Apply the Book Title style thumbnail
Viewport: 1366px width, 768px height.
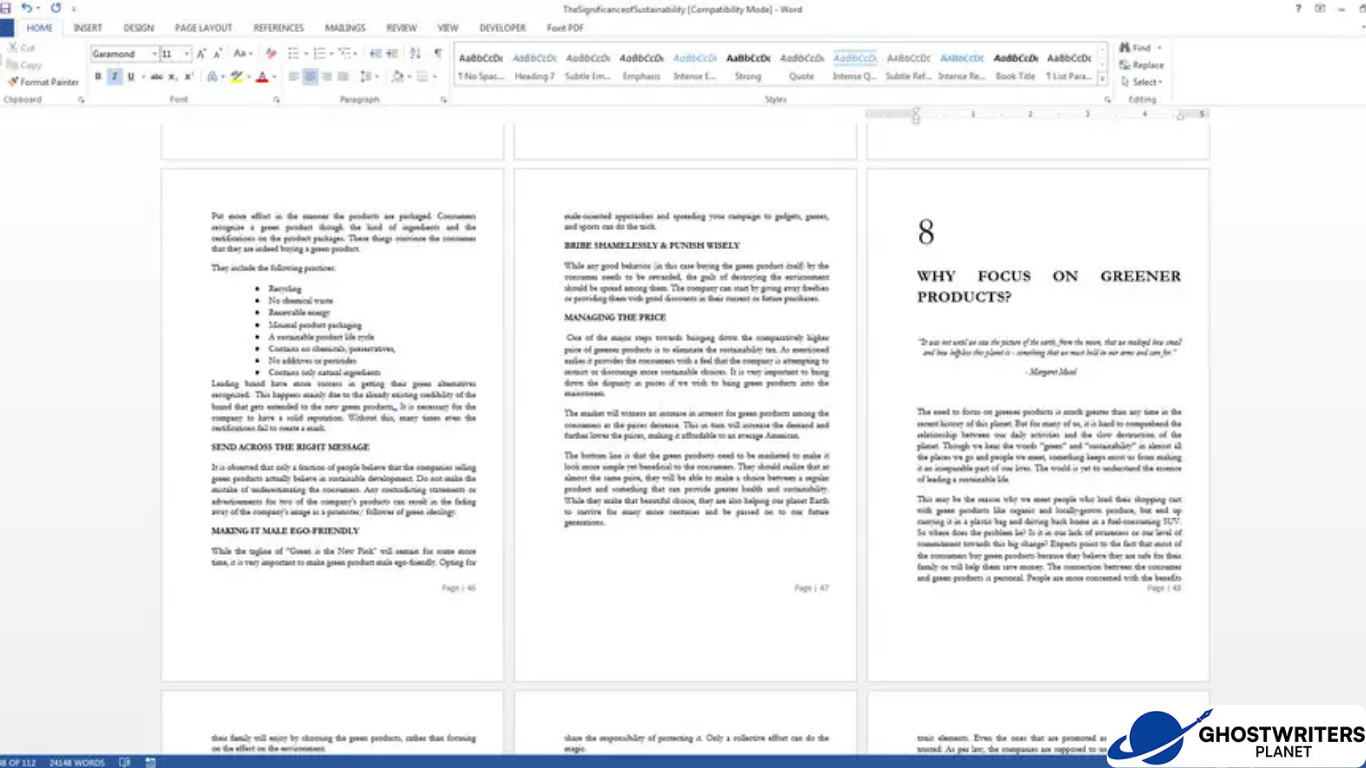click(x=1015, y=65)
